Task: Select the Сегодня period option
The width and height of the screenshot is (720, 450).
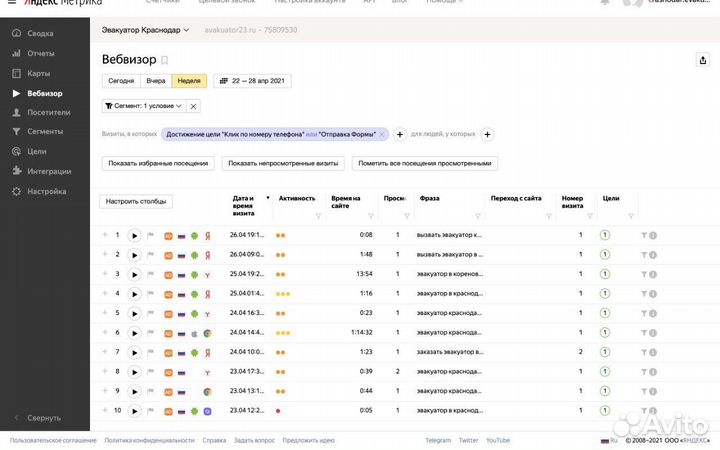Action: [121, 81]
